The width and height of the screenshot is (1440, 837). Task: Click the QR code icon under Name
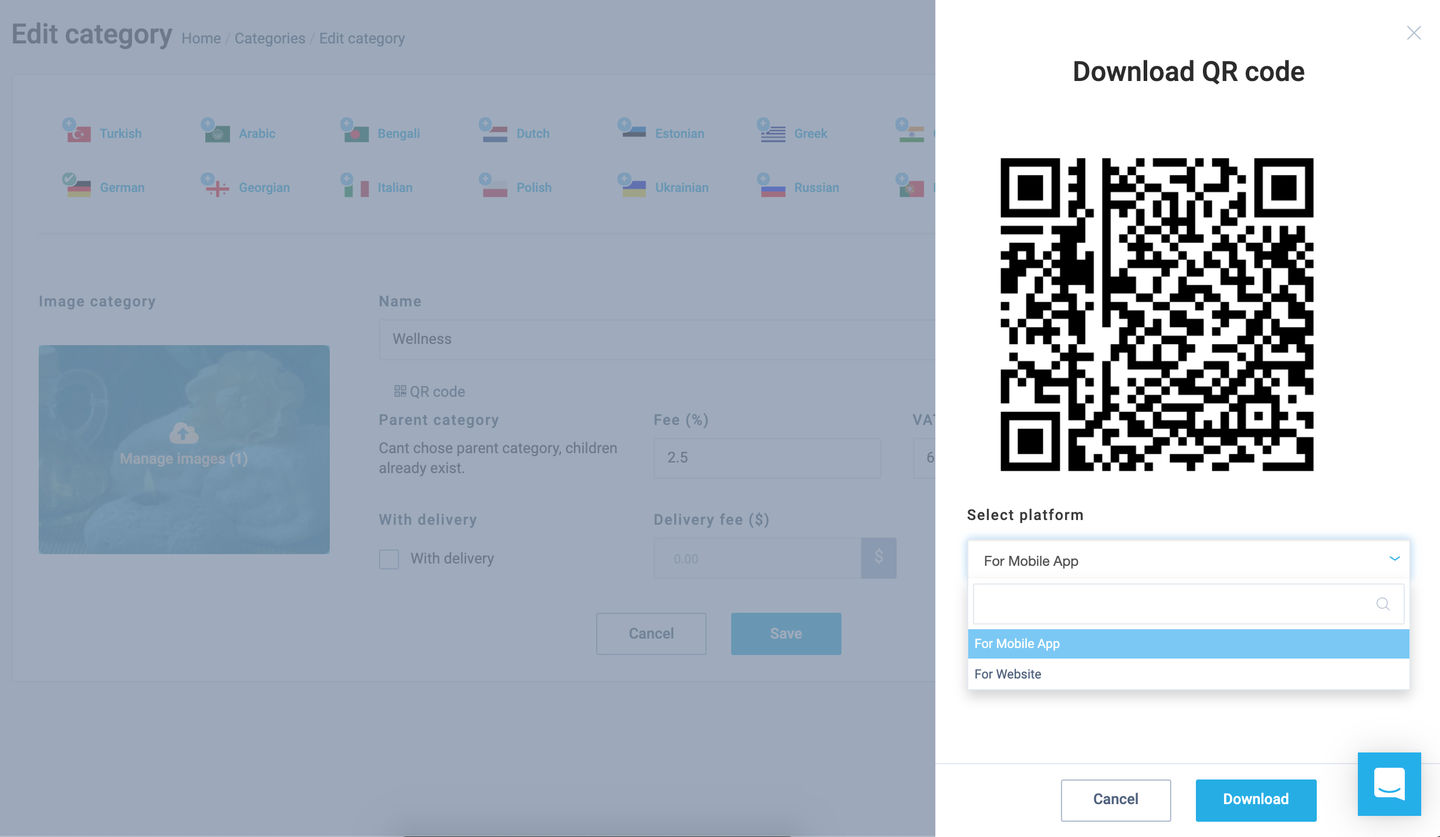tap(400, 391)
